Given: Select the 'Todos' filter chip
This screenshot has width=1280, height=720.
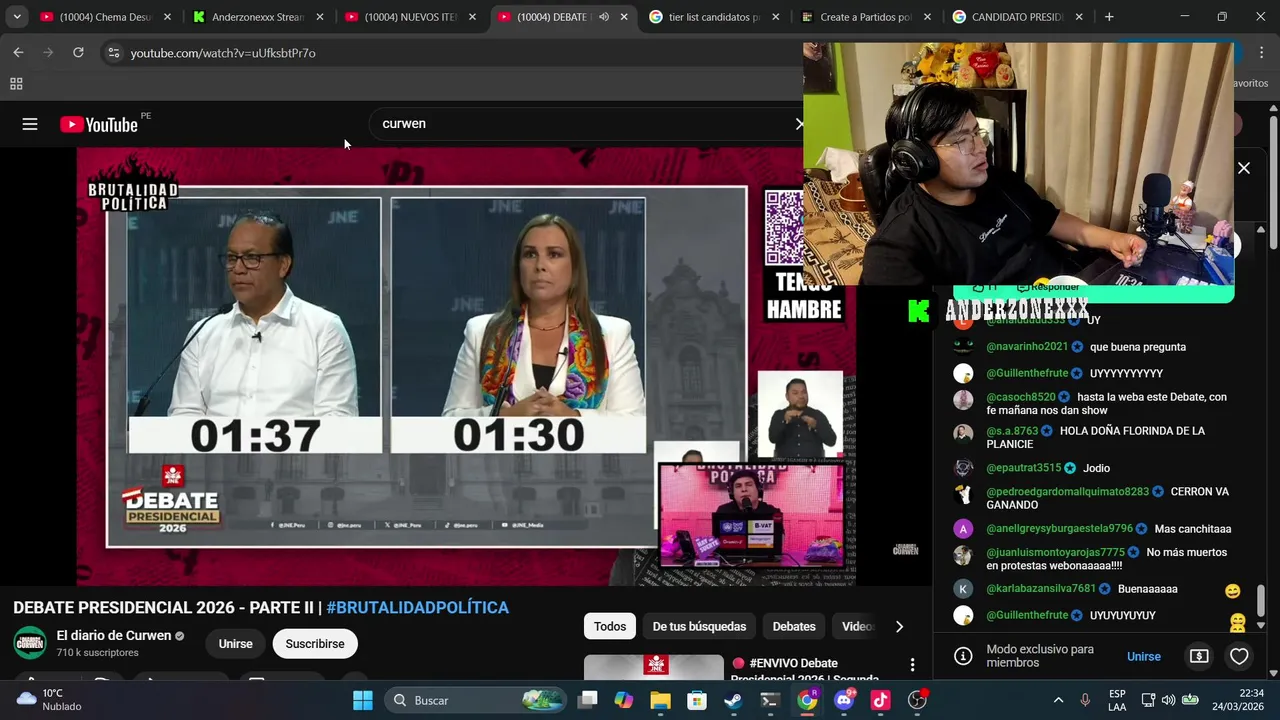Looking at the screenshot, I should pos(610,627).
